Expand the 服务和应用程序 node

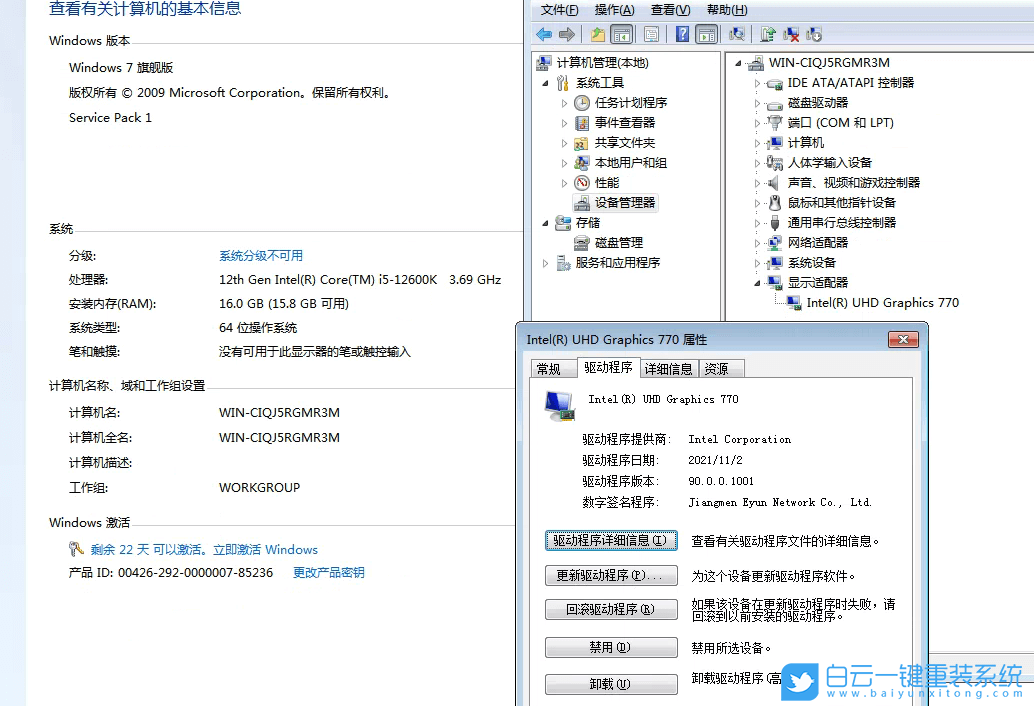coord(547,262)
